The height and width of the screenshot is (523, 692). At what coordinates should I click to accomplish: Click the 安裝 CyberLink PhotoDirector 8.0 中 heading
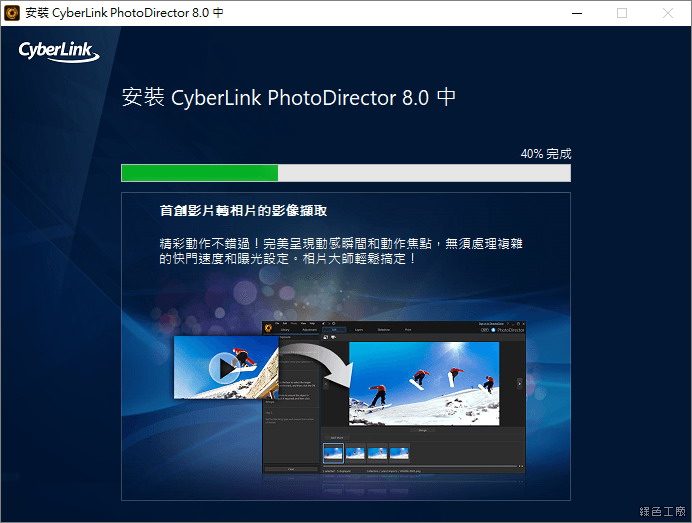point(289,97)
